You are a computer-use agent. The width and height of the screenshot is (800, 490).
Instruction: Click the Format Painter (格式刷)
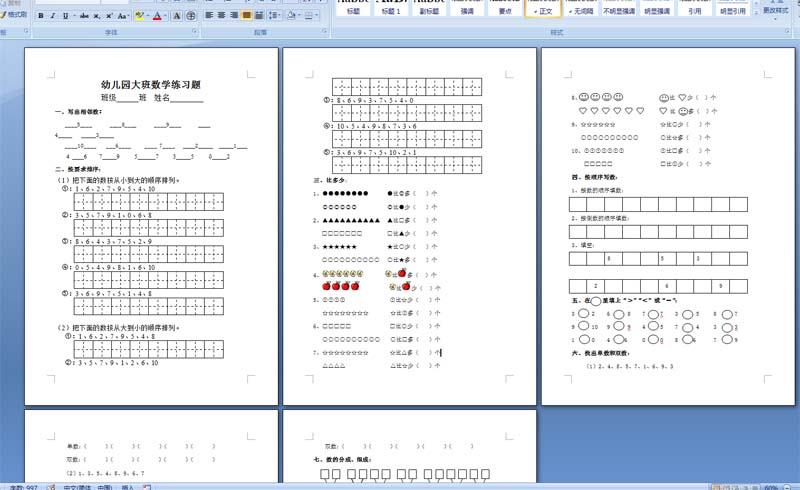click(x=14, y=15)
